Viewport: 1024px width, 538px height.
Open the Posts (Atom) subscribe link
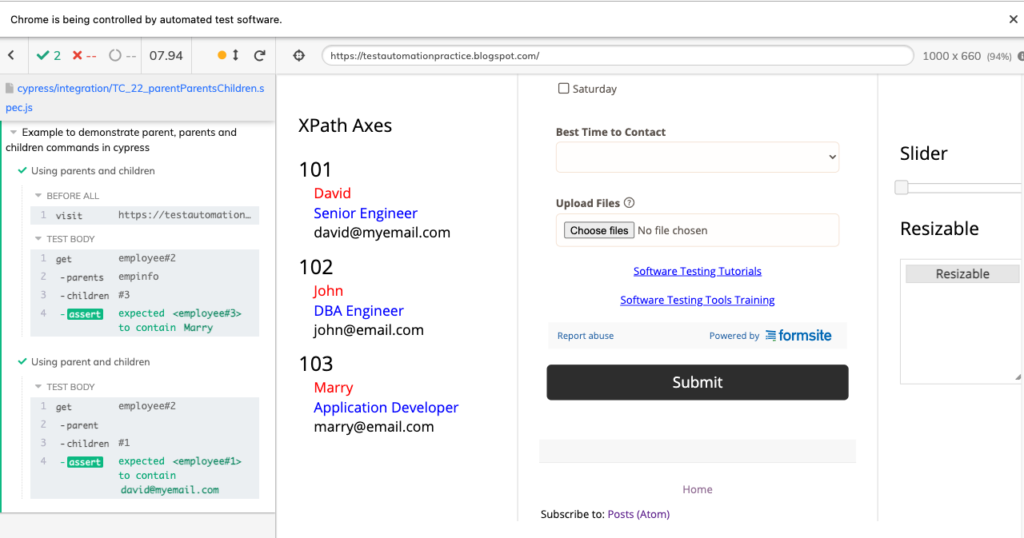coord(639,514)
